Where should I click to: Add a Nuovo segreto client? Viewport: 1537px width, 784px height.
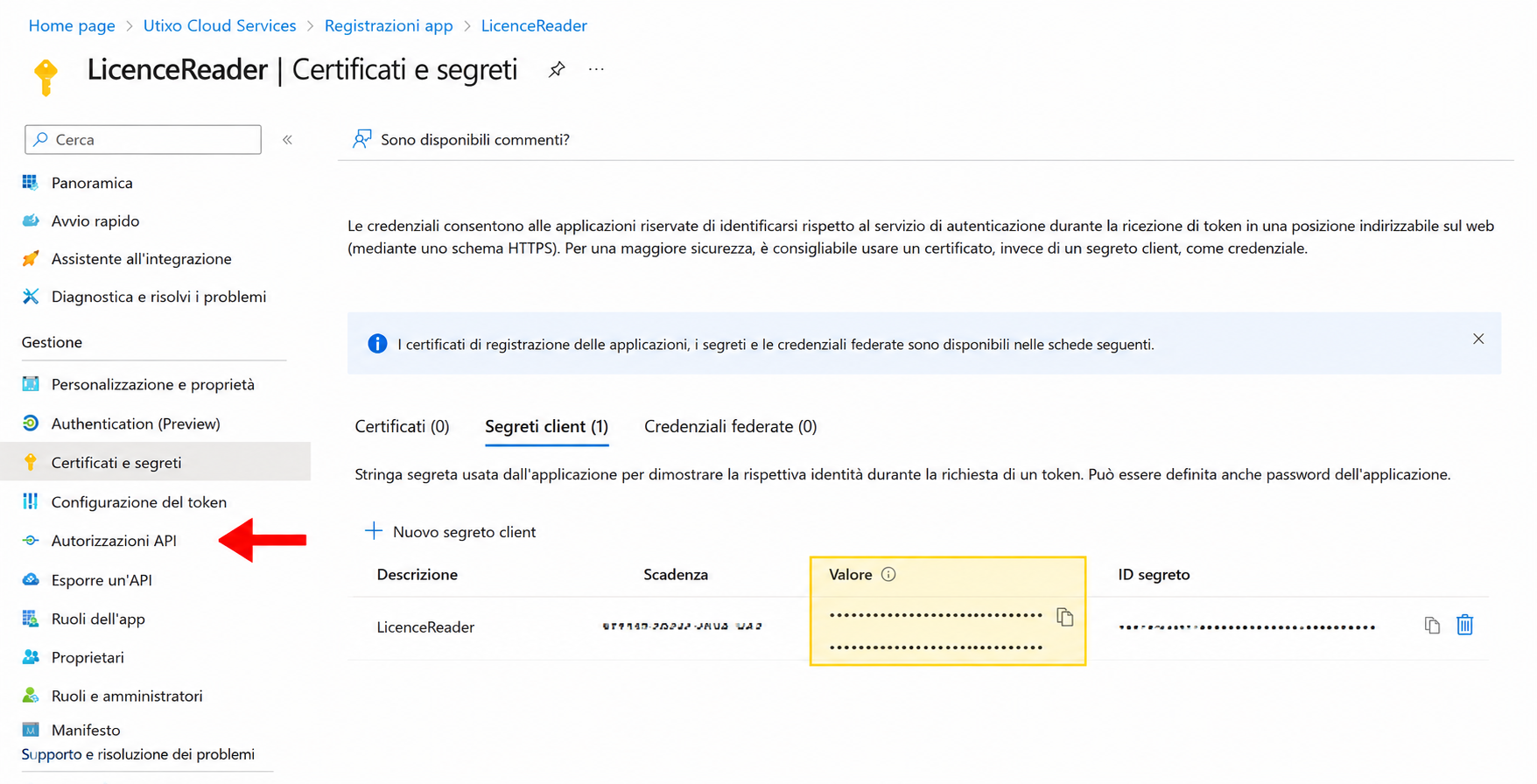[x=450, y=531]
